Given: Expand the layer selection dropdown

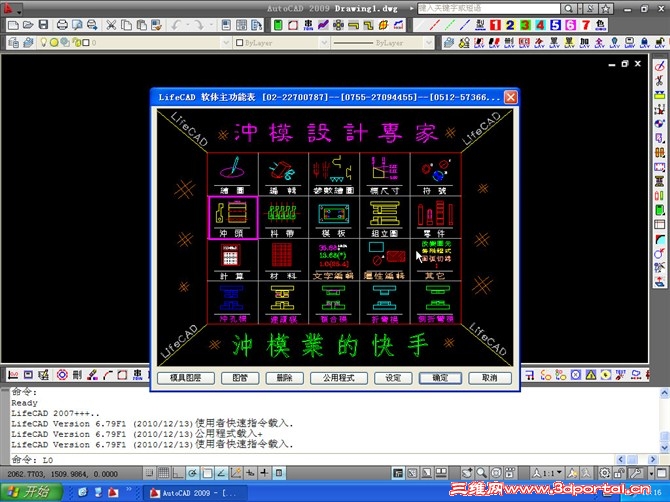Looking at the screenshot, I should click(226, 43).
